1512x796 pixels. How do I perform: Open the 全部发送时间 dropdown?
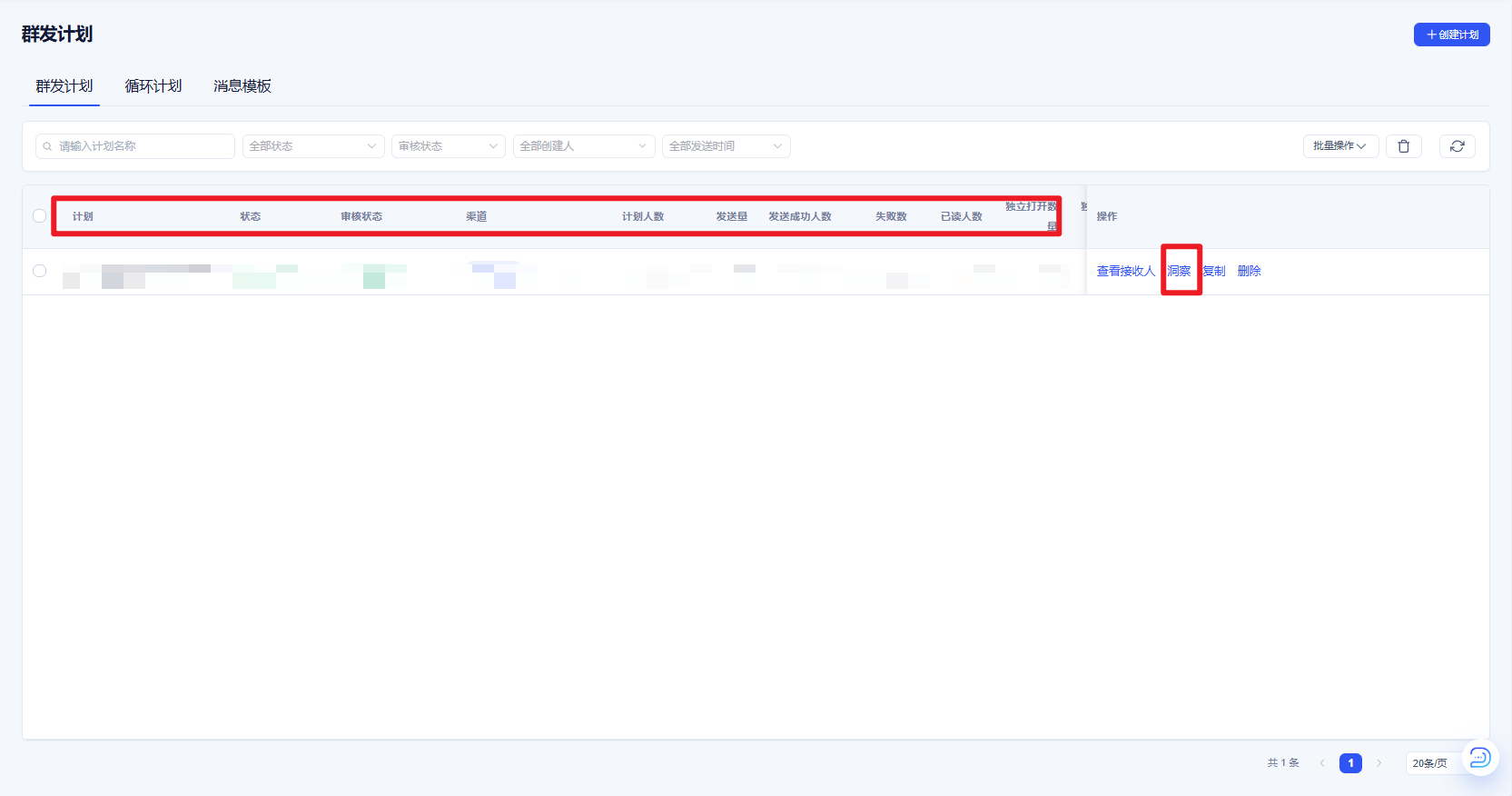pyautogui.click(x=726, y=146)
